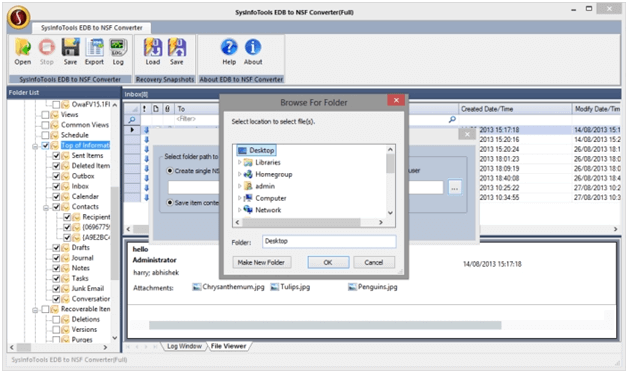The height and width of the screenshot is (373, 628).
Task: Select Computer in the folder tree
Action: (271, 198)
